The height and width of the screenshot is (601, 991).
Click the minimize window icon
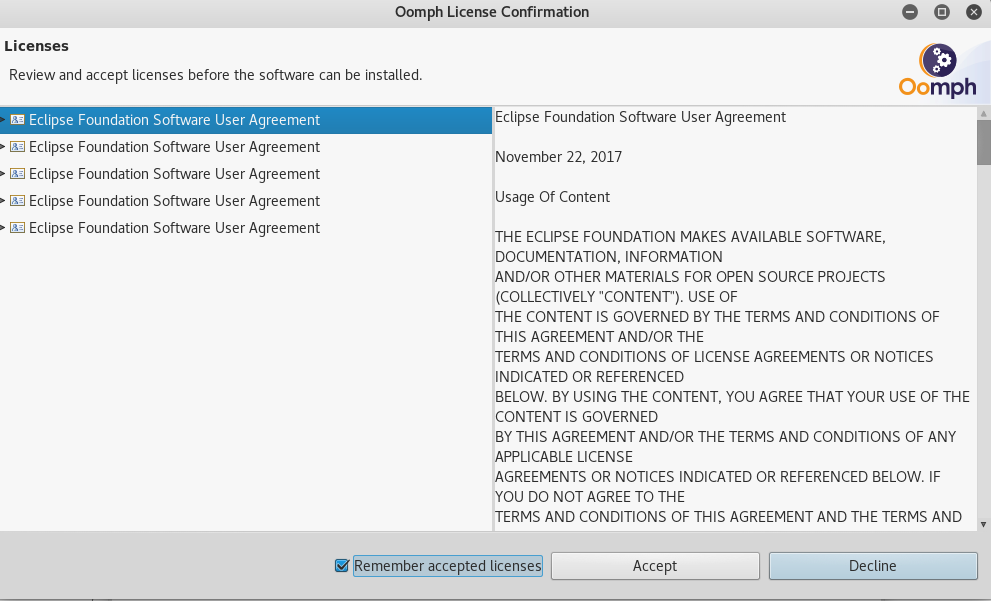point(909,12)
